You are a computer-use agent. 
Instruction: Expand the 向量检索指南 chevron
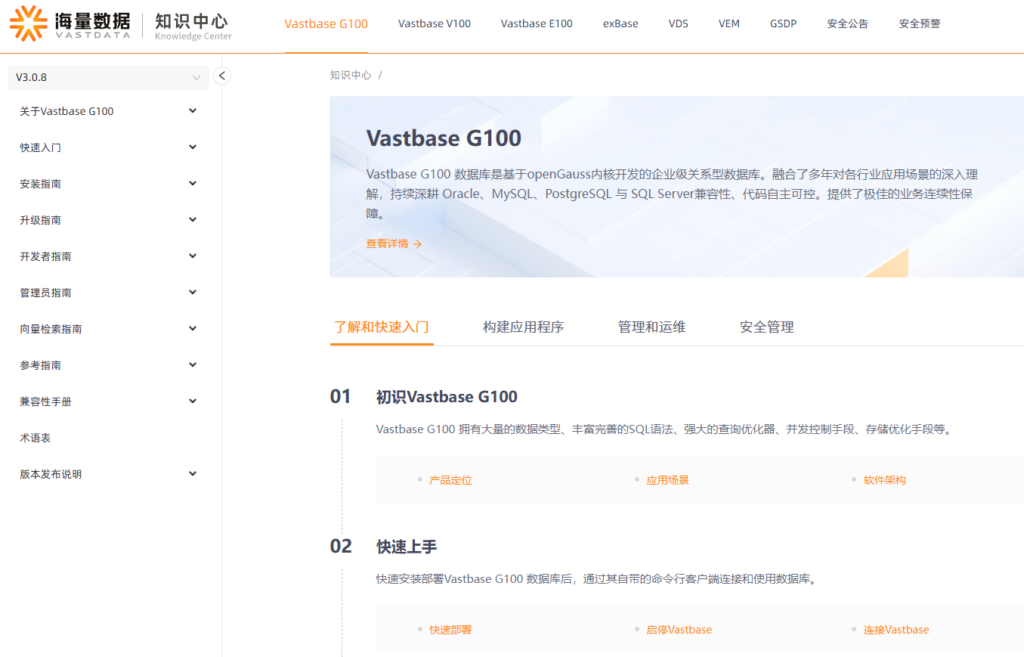[x=193, y=328]
